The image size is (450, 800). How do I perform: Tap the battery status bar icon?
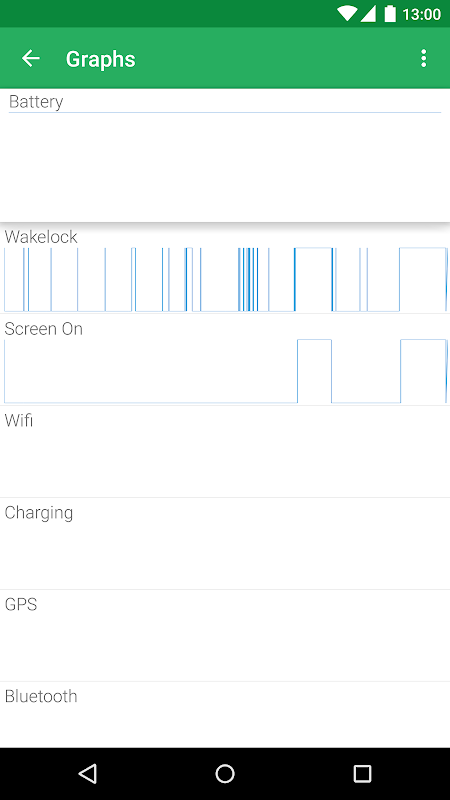tap(390, 14)
